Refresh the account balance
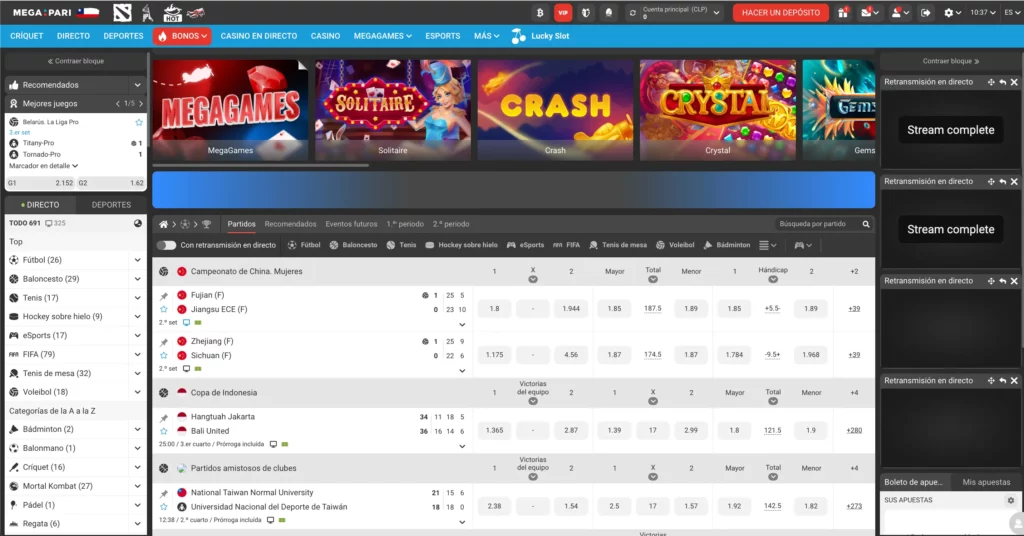 (x=633, y=13)
